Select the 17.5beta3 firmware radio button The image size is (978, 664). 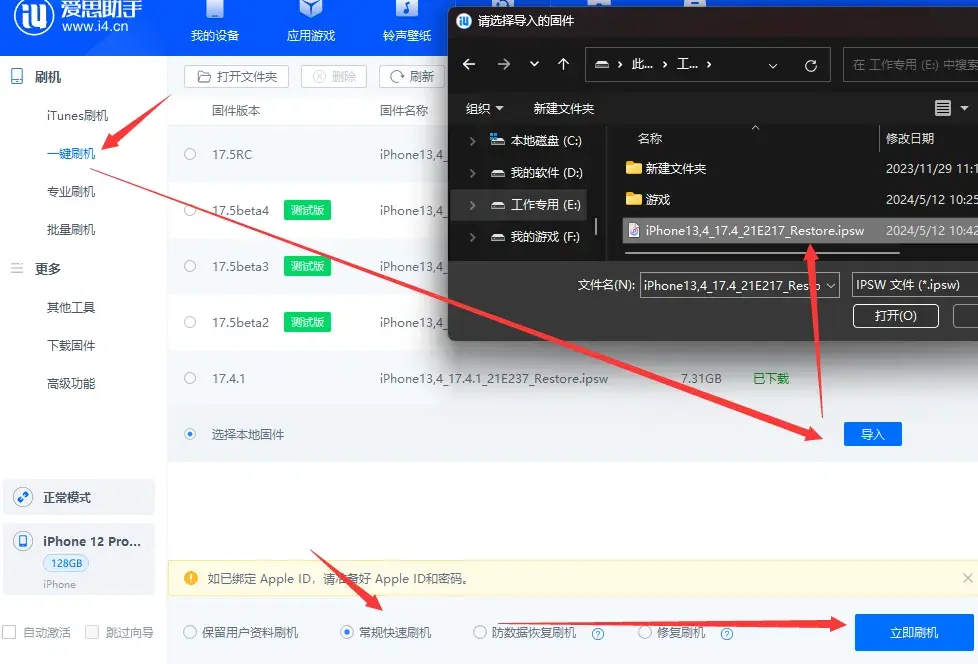click(x=190, y=266)
